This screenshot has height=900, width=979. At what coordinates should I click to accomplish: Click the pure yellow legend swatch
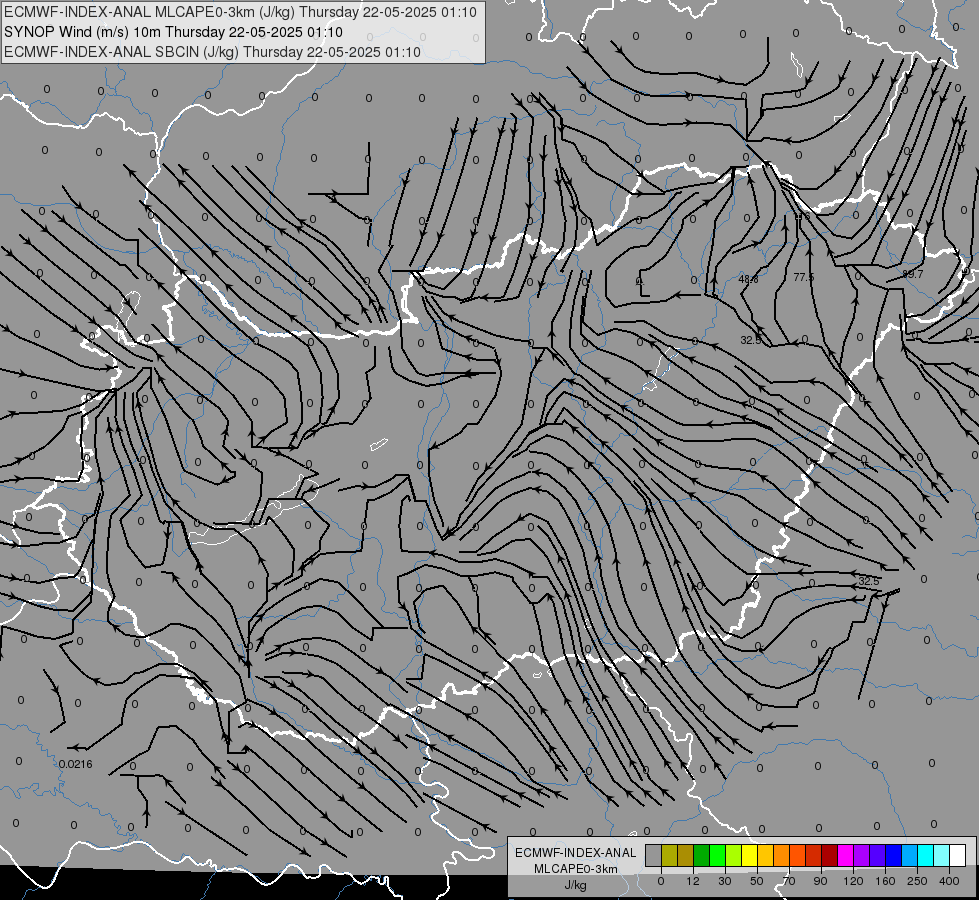[749, 855]
